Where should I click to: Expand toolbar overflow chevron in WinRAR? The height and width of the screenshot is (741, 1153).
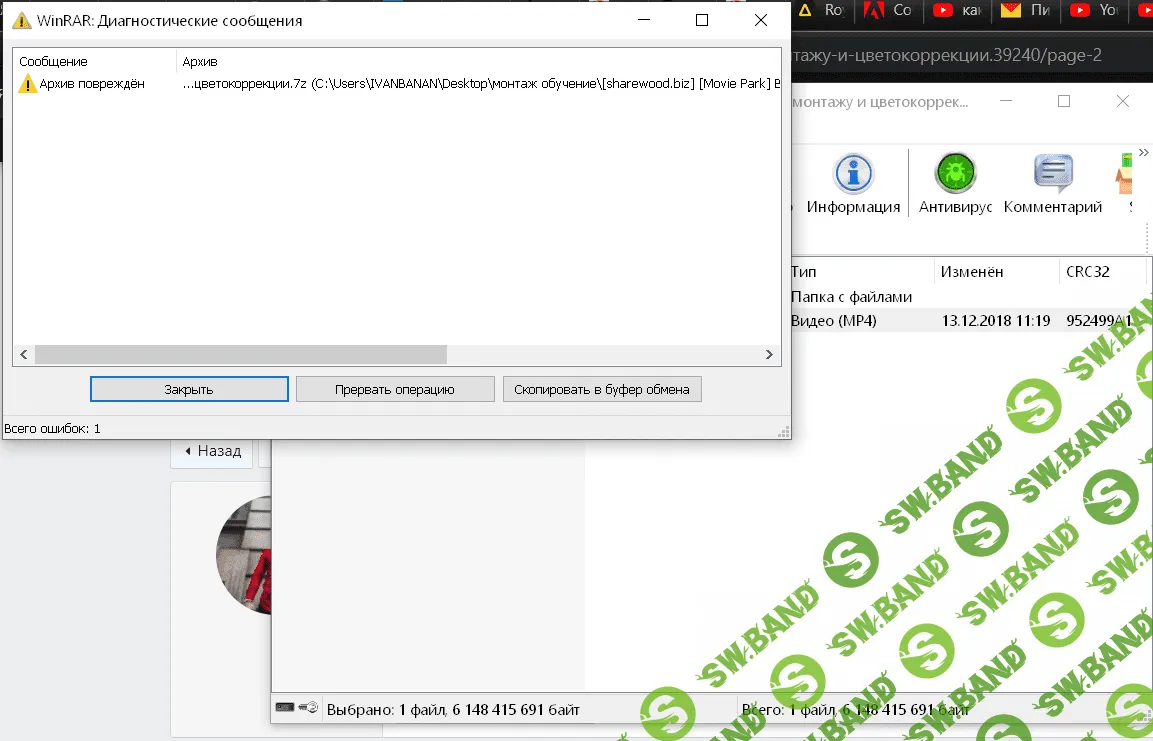coord(1145,234)
